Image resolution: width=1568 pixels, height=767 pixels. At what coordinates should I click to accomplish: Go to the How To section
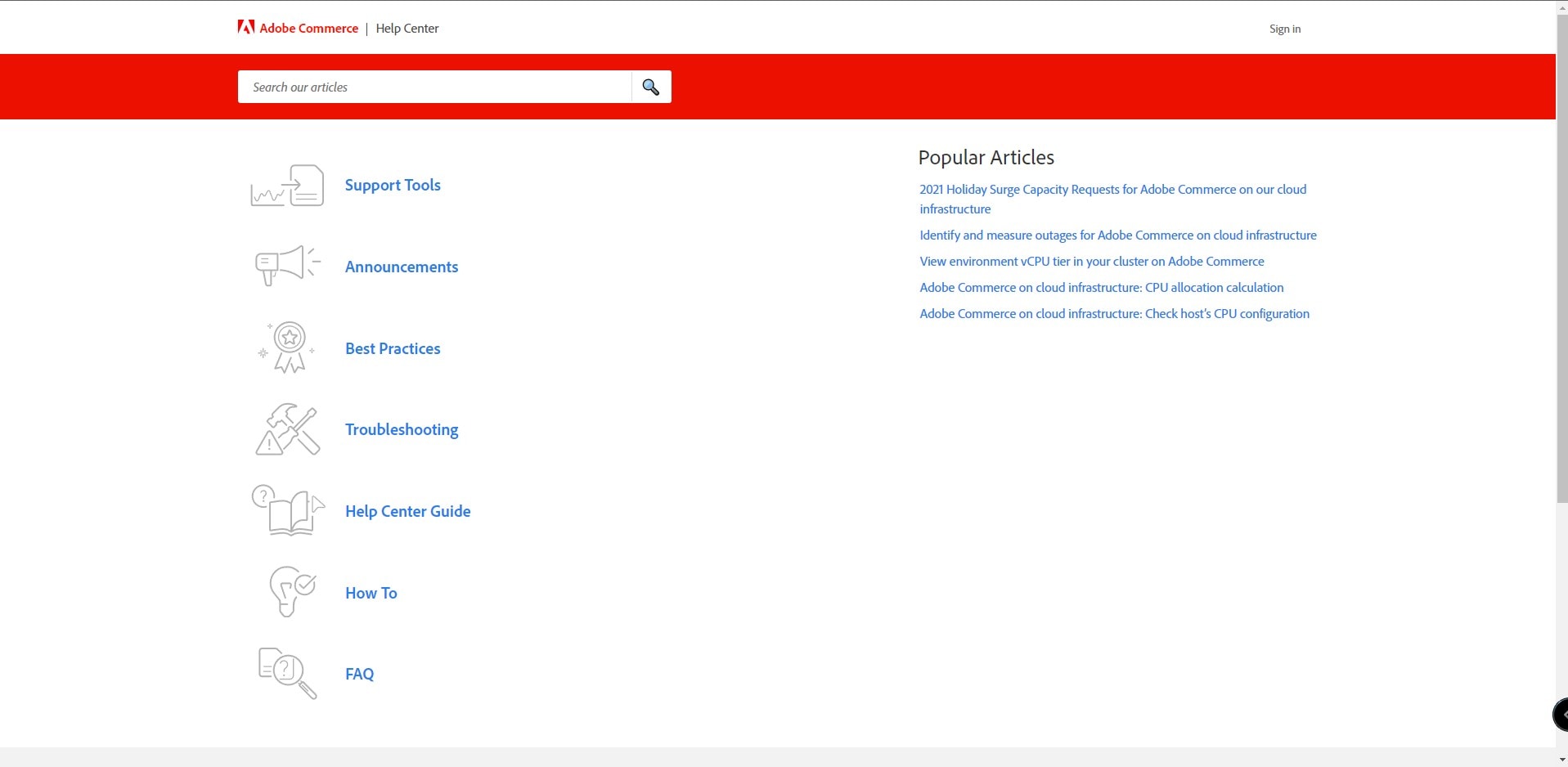[371, 593]
